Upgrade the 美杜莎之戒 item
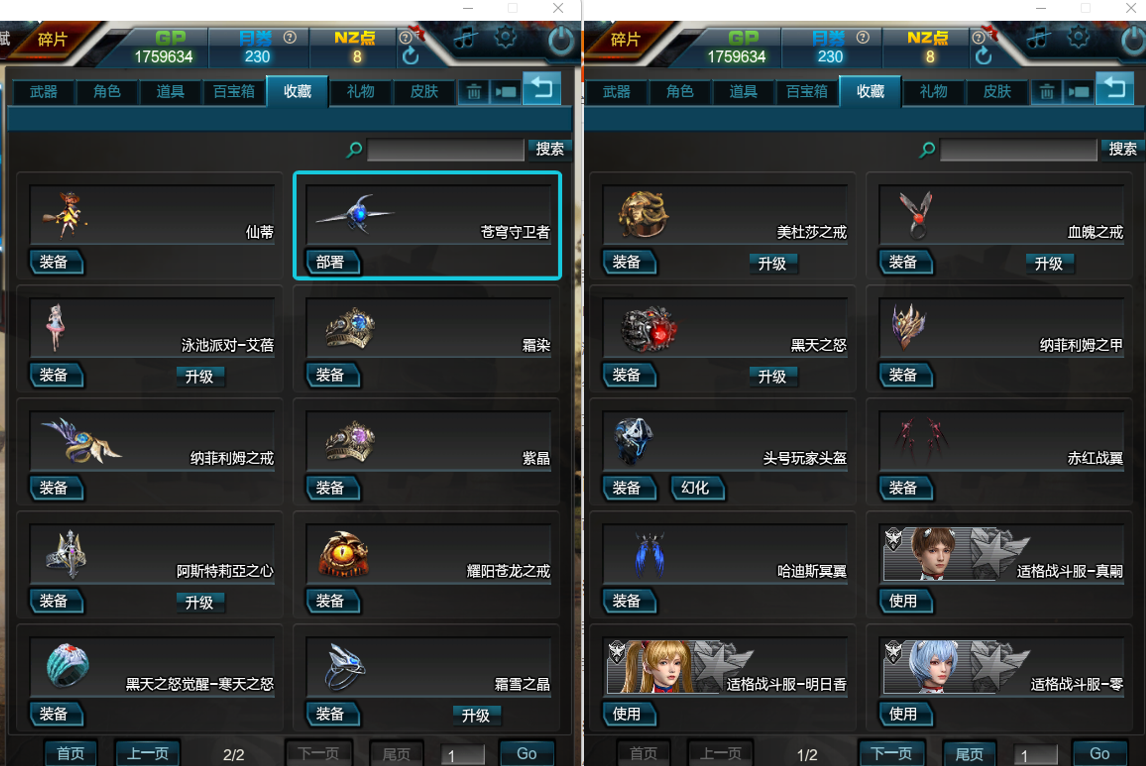 pos(773,264)
